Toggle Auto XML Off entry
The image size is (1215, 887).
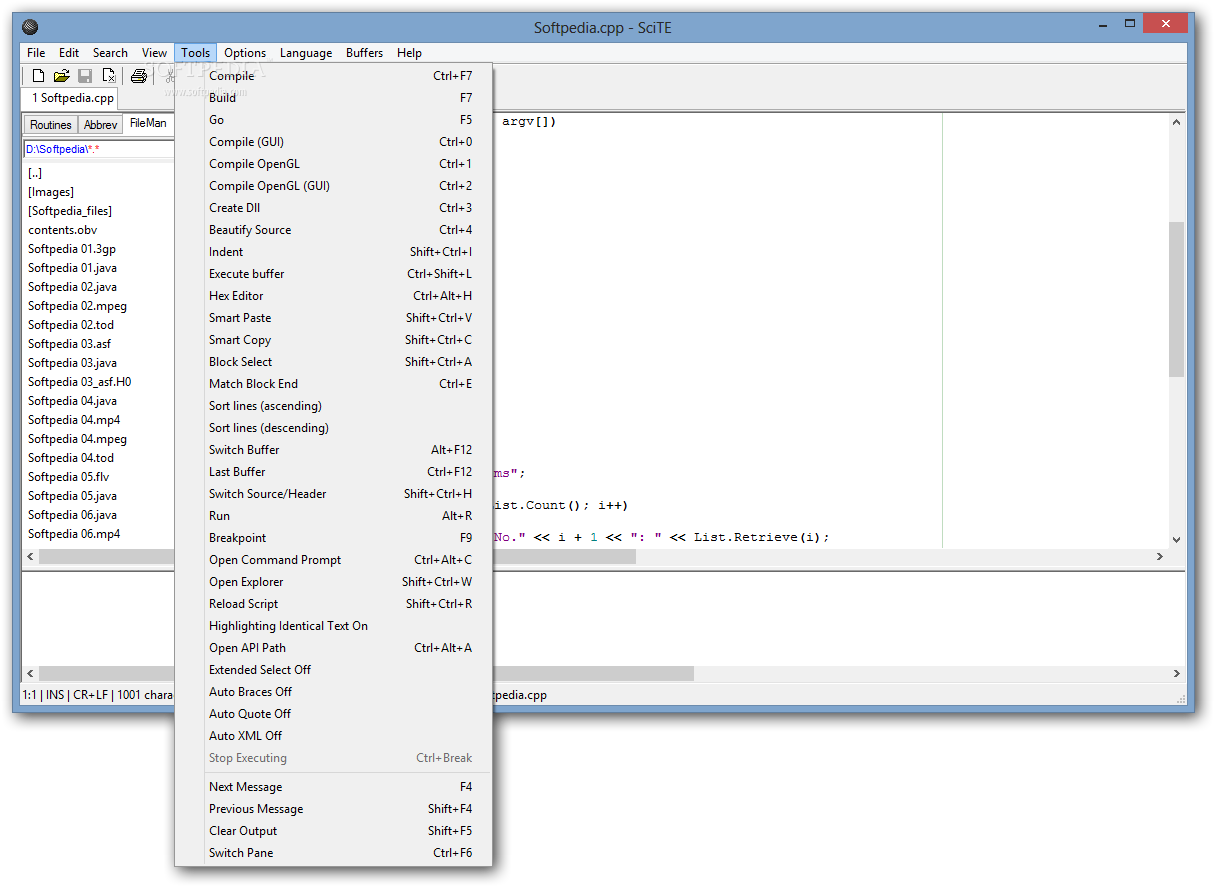(334, 736)
